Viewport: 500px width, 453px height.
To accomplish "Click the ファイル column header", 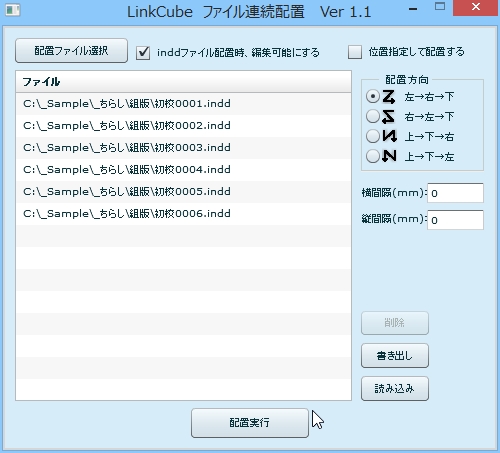I will click(183, 82).
